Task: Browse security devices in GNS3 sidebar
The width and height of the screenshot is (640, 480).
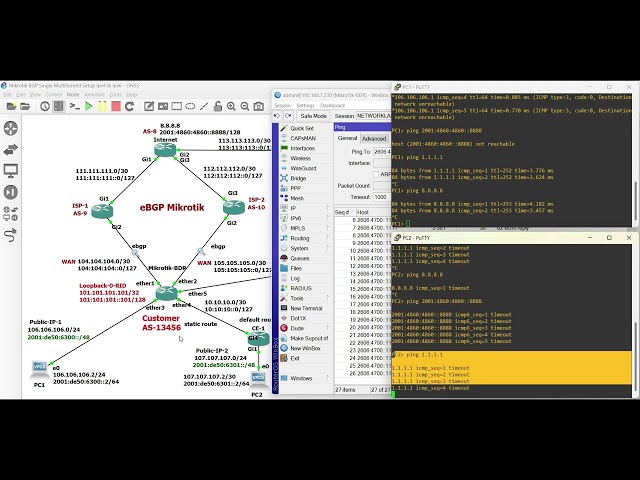Action: [x=11, y=192]
